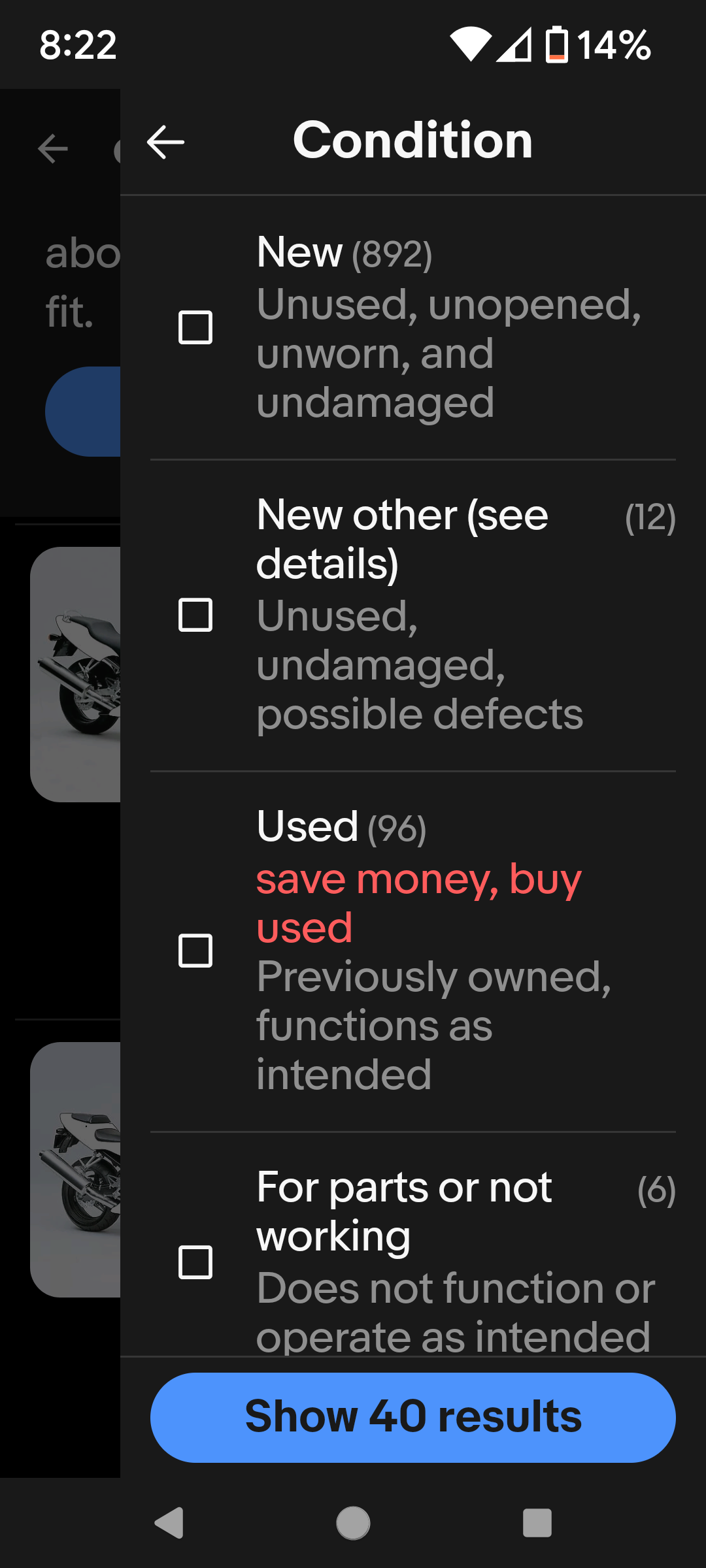
Task: Tap the red 'save money, buy used' text
Action: 418,903
